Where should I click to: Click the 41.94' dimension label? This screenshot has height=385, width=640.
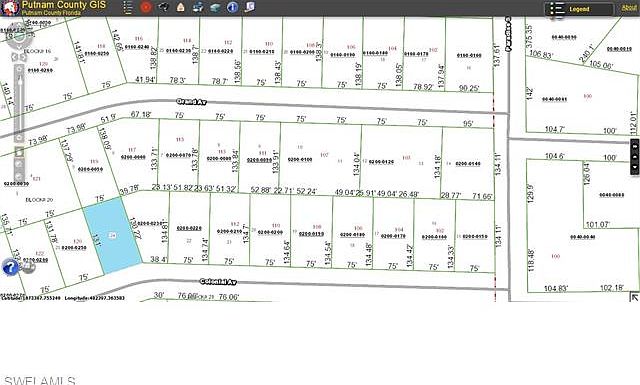[145, 80]
